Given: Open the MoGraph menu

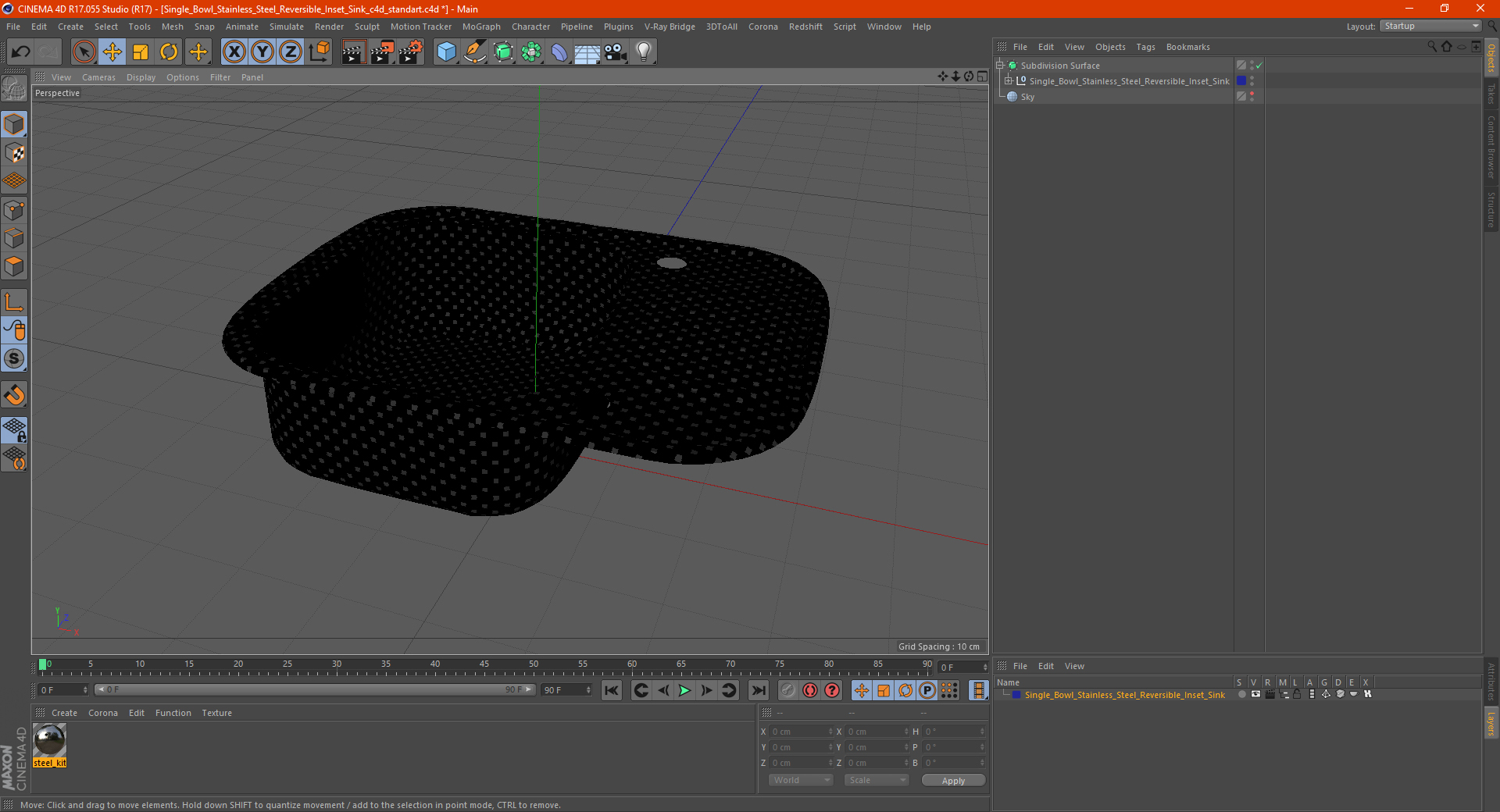Looking at the screenshot, I should pyautogui.click(x=481, y=27).
